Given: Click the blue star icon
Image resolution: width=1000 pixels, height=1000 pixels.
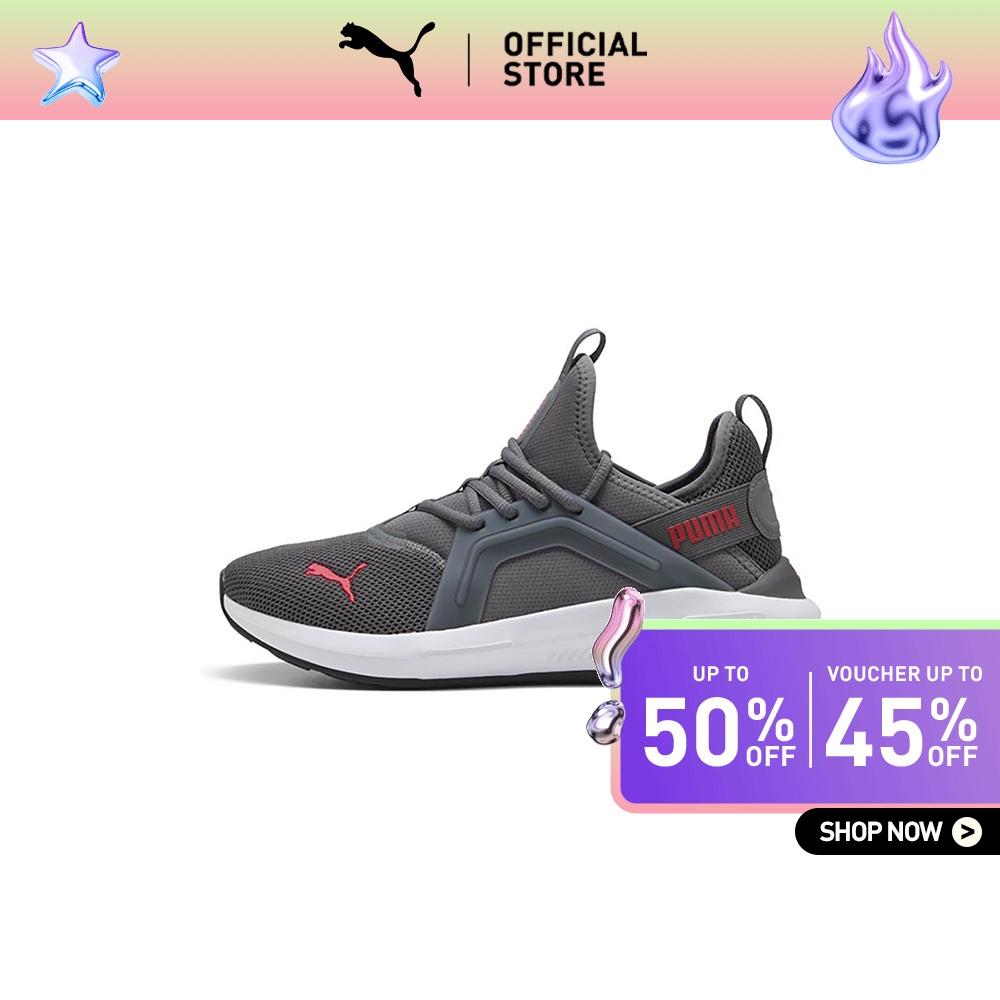Looking at the screenshot, I should (x=76, y=64).
